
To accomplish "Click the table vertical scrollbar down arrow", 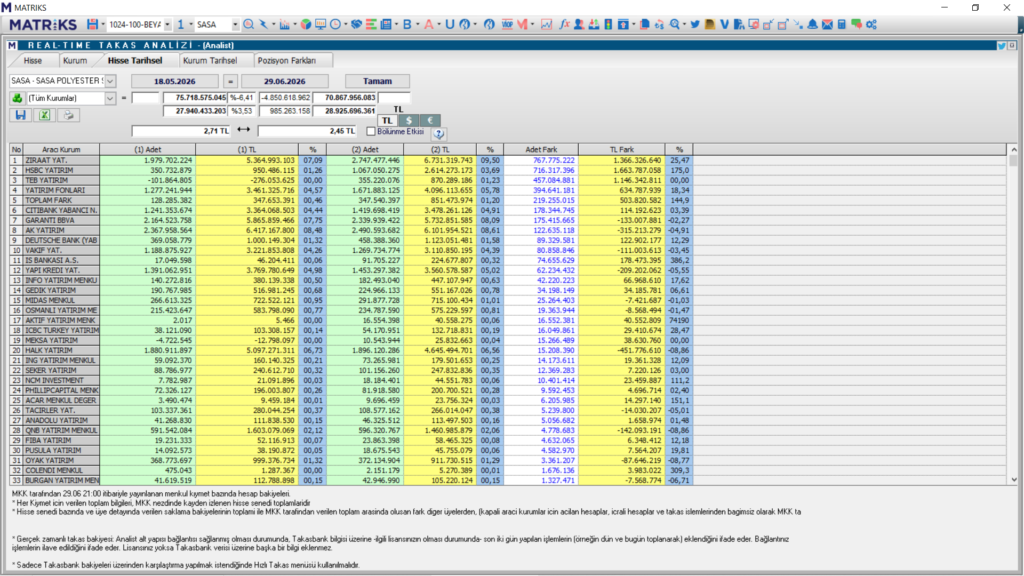I will (x=1014, y=480).
